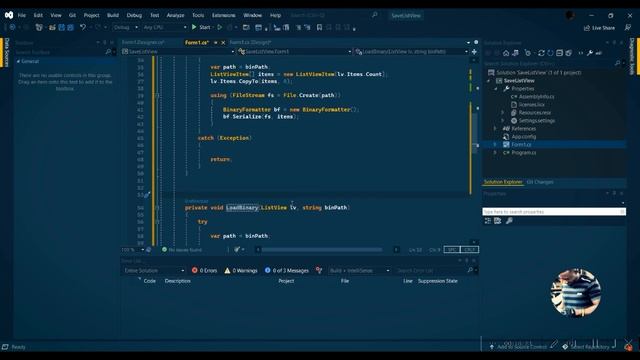The height and width of the screenshot is (360, 640).
Task: Click the Open File icon in the toolbar
Action: [x=52, y=27]
